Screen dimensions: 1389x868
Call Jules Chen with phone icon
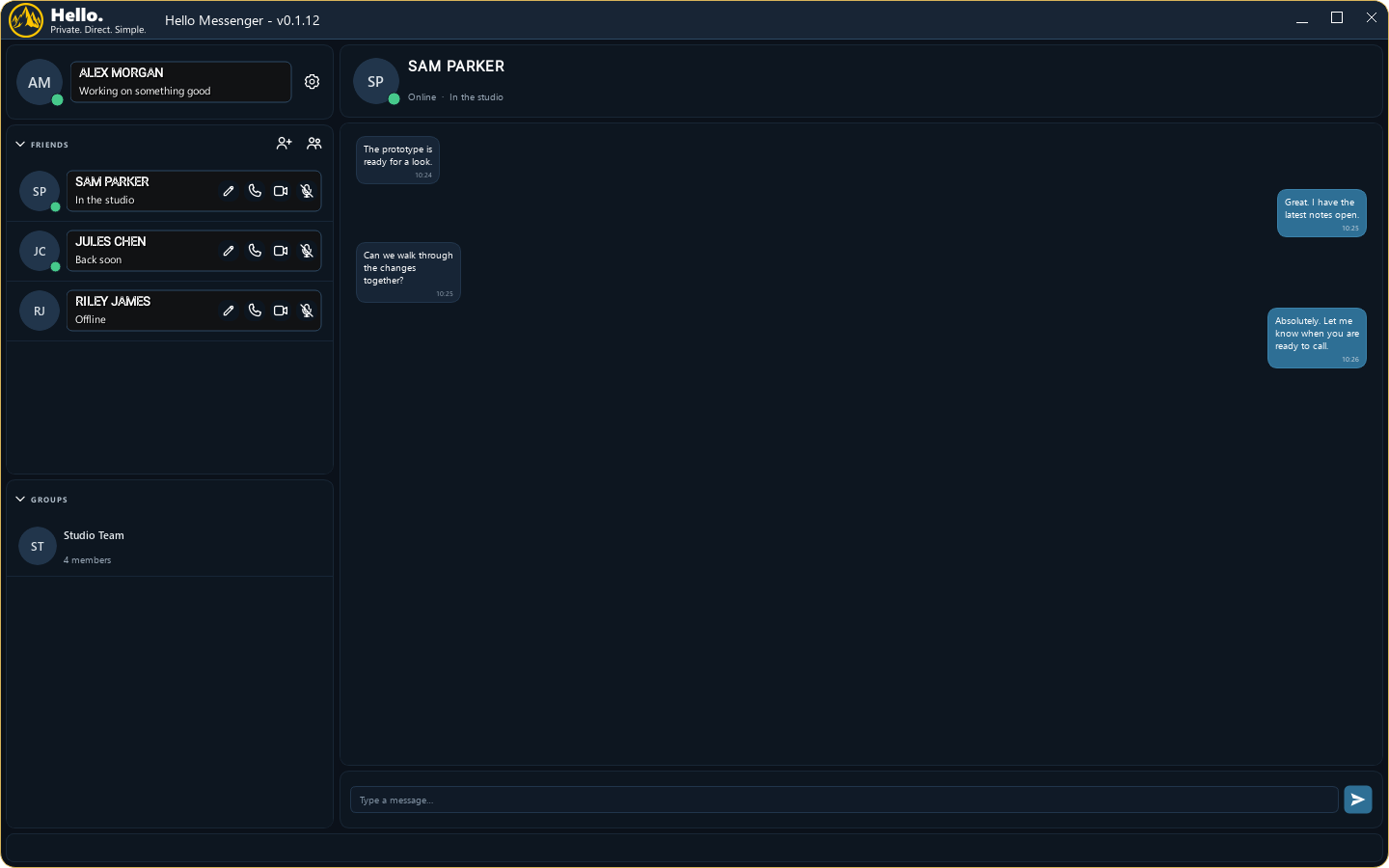(255, 251)
